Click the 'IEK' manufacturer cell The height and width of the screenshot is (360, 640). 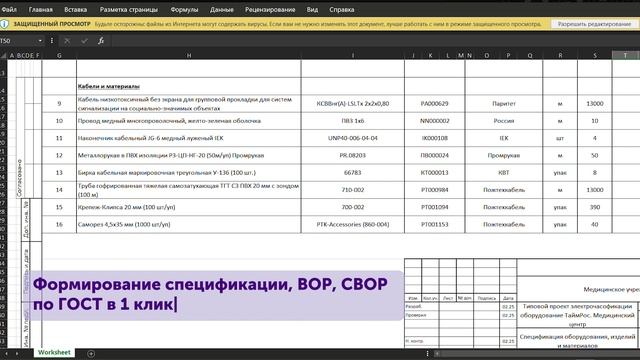pyautogui.click(x=504, y=138)
